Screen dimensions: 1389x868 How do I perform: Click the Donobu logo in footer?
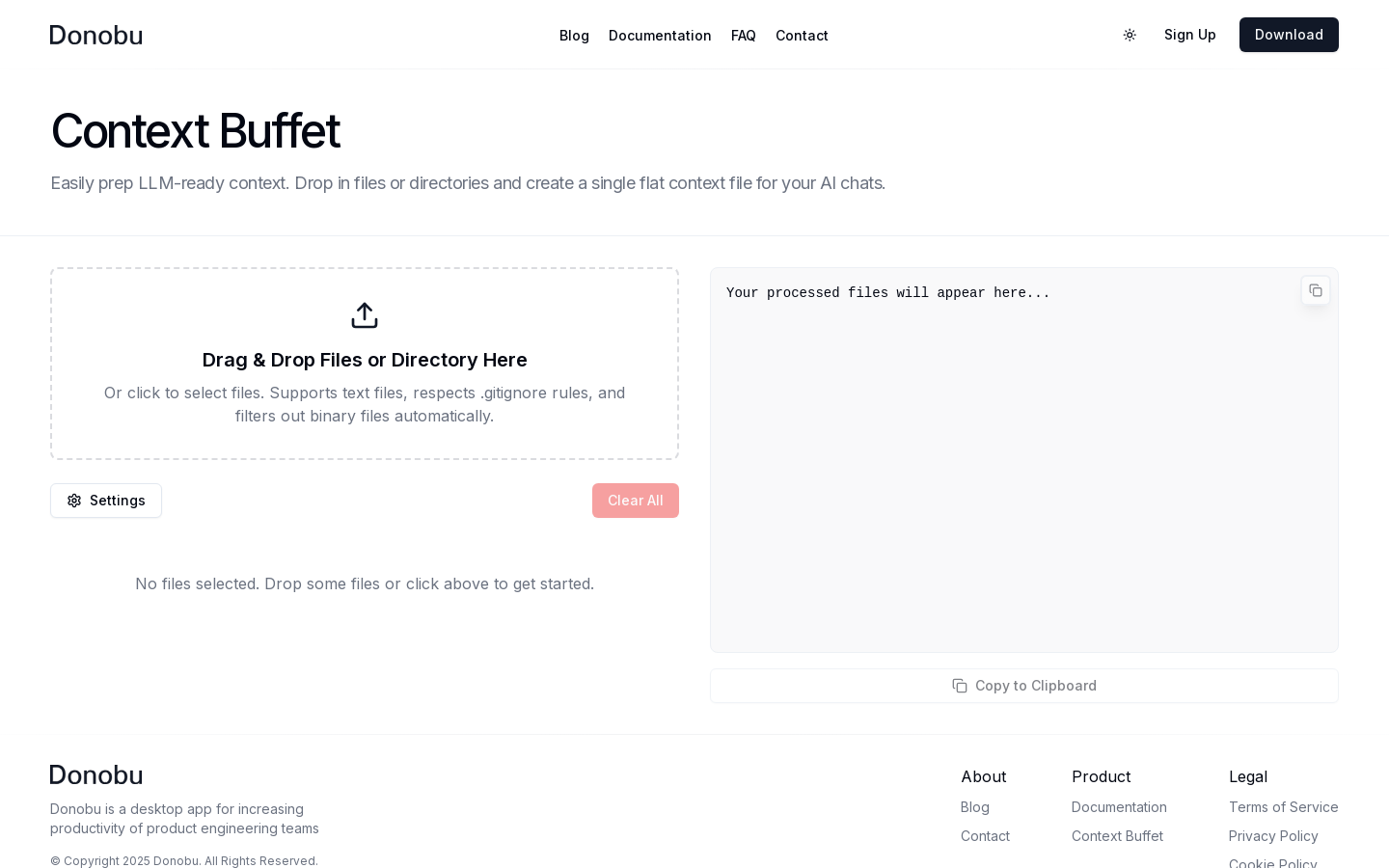[95, 775]
